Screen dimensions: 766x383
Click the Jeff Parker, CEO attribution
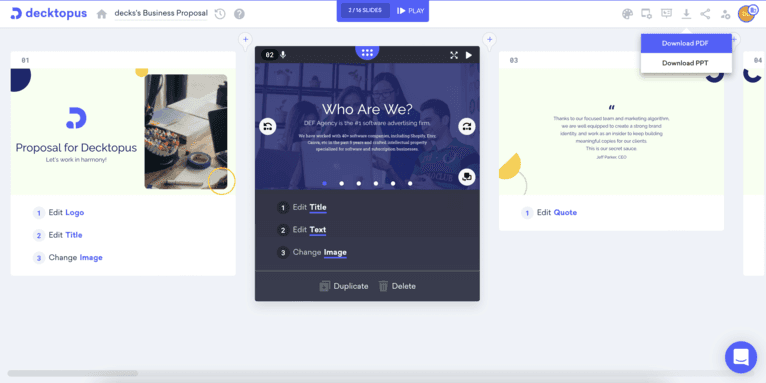[x=611, y=157]
